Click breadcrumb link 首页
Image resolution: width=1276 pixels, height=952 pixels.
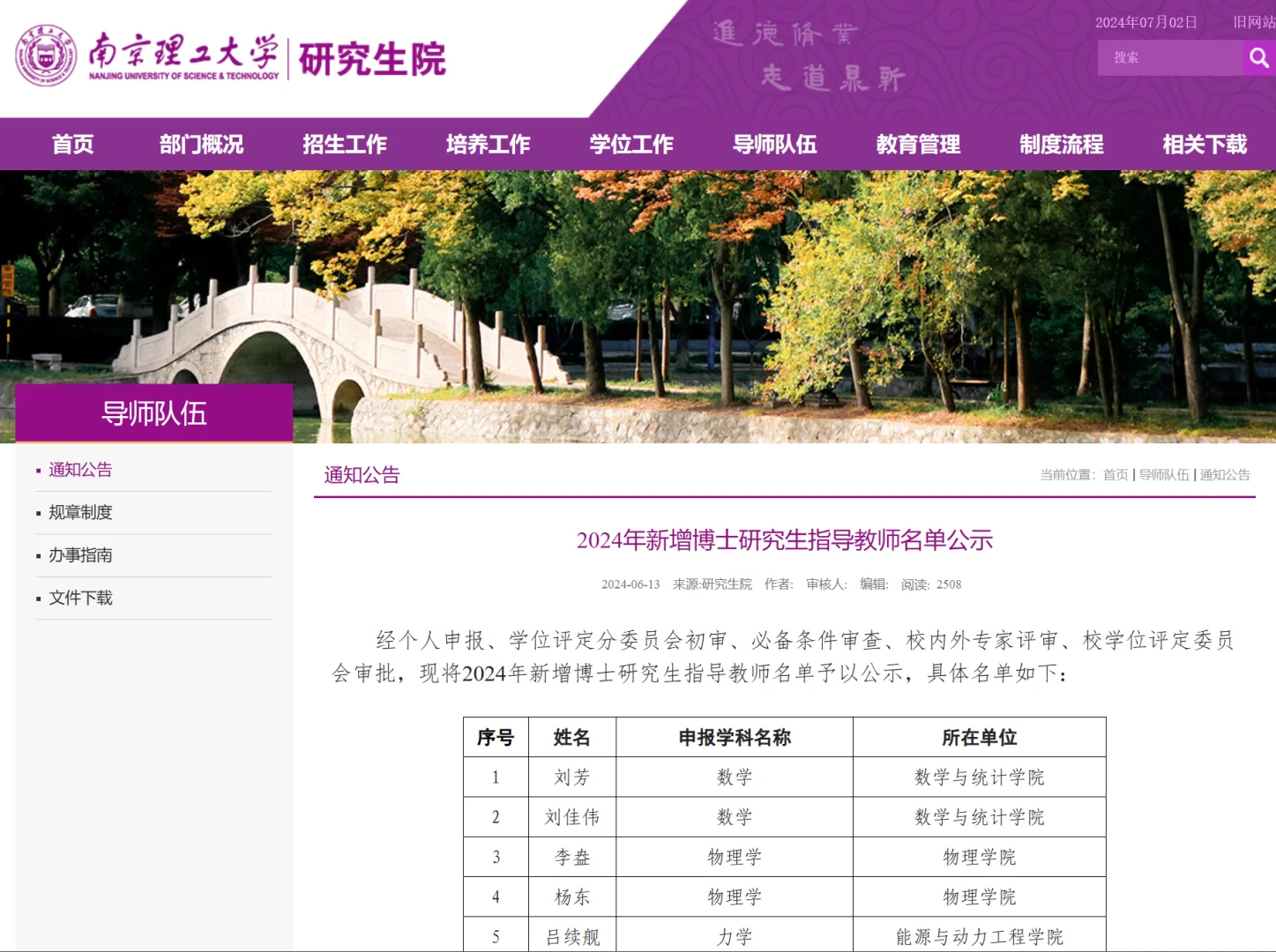pos(1116,475)
